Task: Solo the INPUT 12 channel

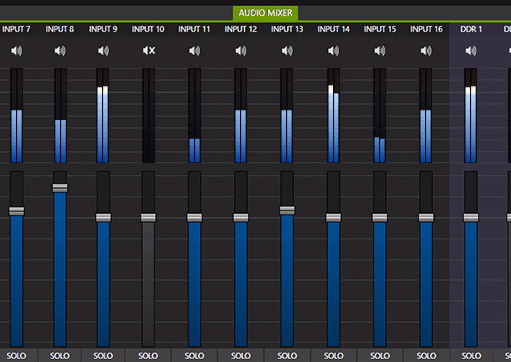Action: [241, 356]
